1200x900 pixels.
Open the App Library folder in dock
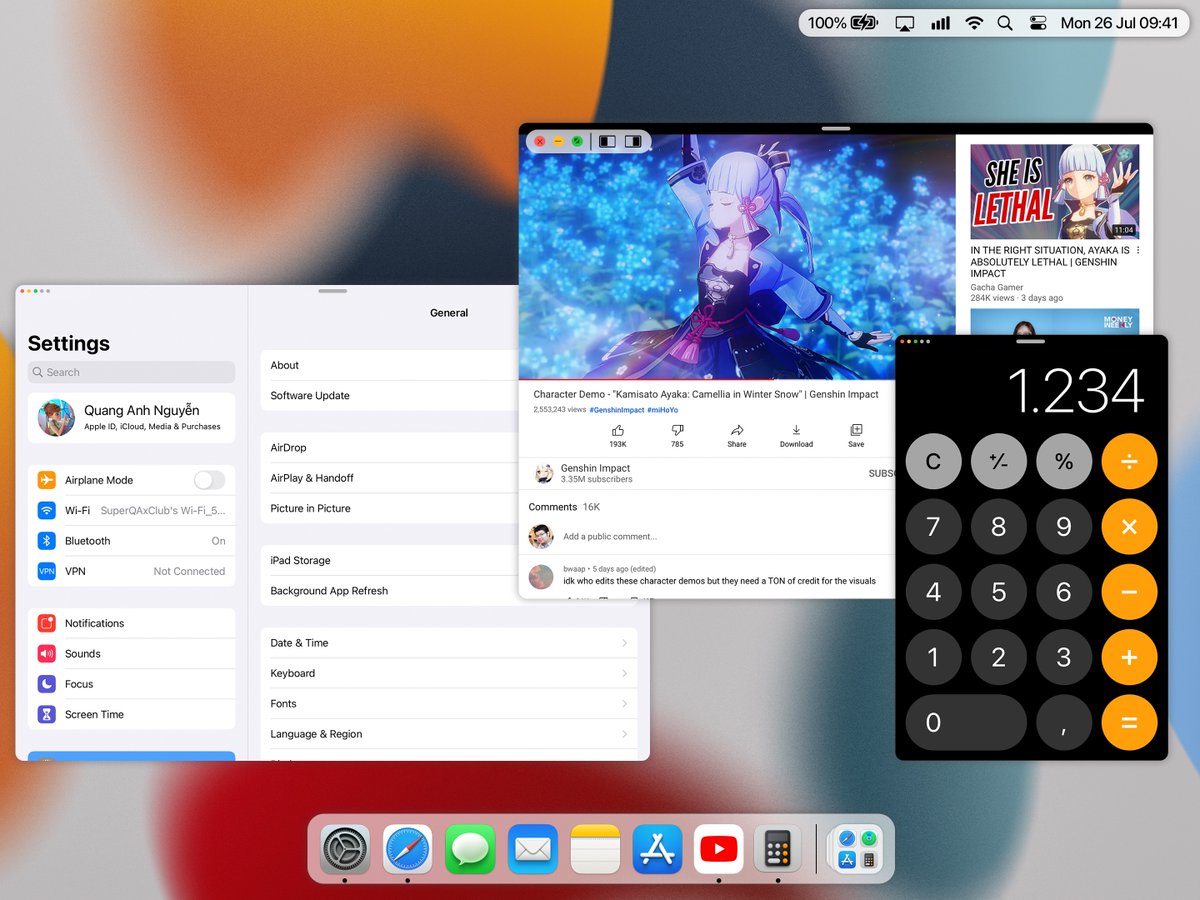tap(856, 849)
